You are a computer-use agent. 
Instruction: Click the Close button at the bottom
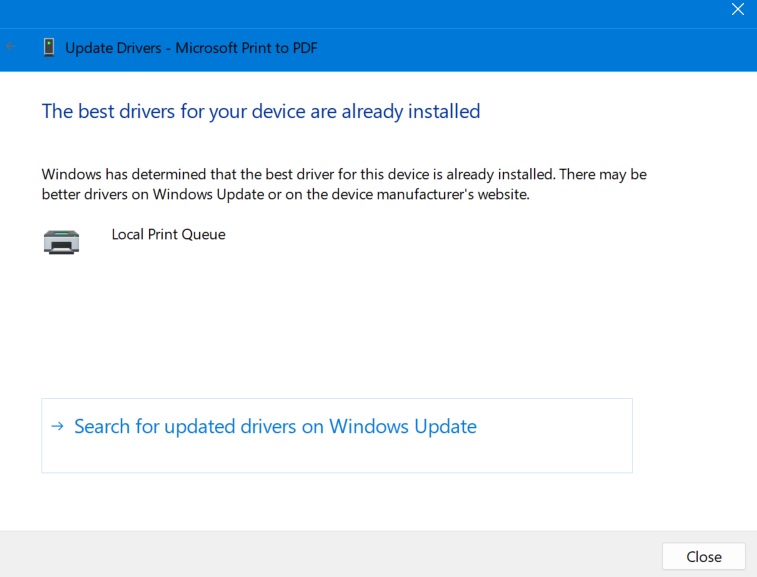703,556
